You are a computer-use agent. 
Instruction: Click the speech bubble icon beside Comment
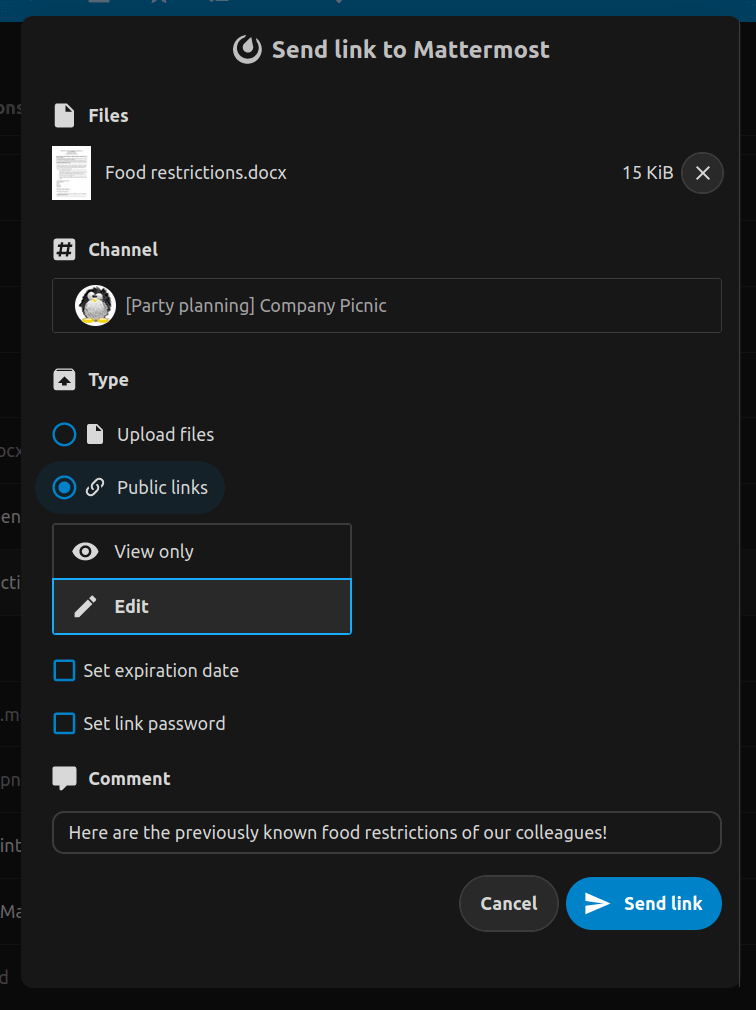pyautogui.click(x=63, y=778)
